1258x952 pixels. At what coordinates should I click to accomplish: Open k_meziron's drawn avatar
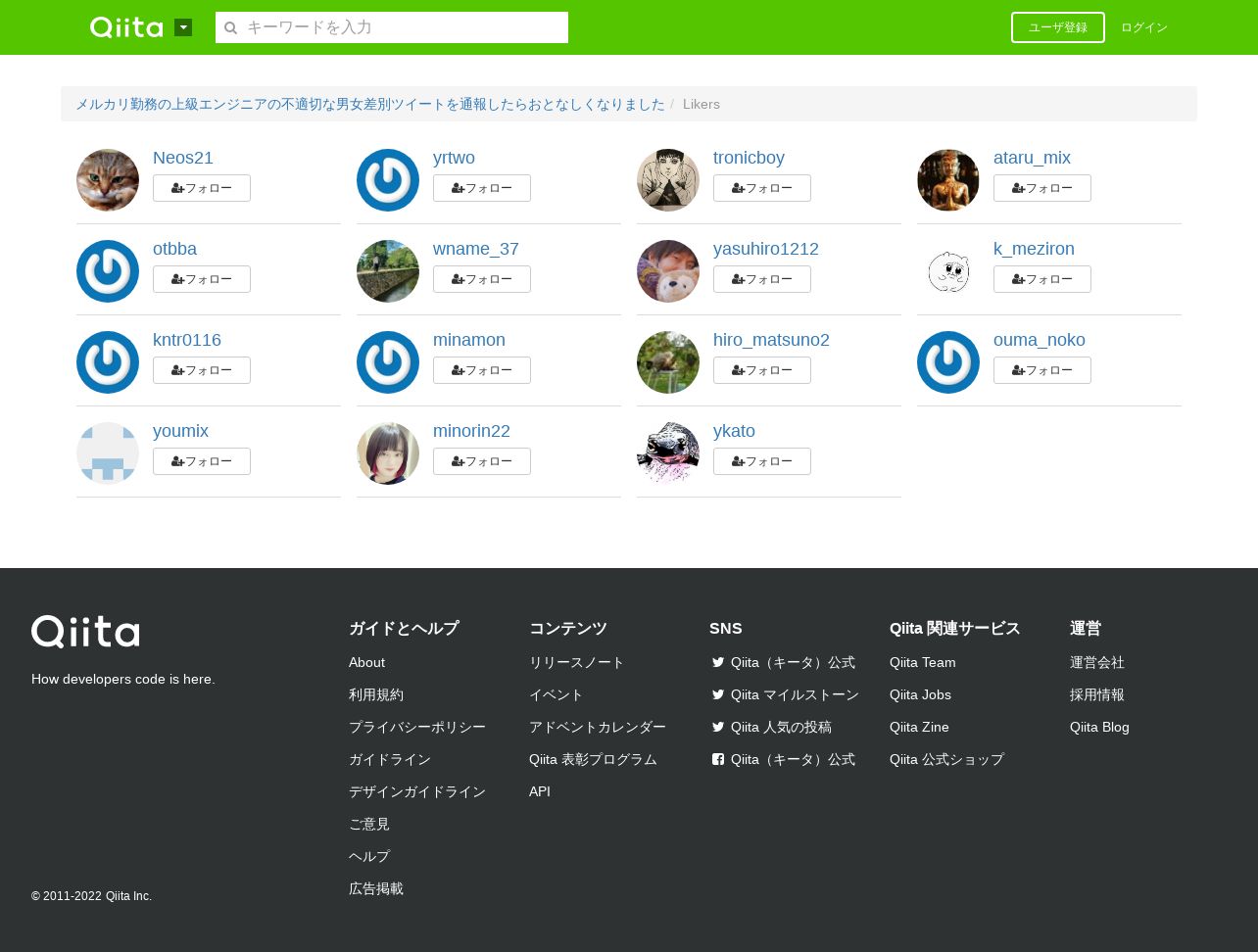[x=948, y=271]
